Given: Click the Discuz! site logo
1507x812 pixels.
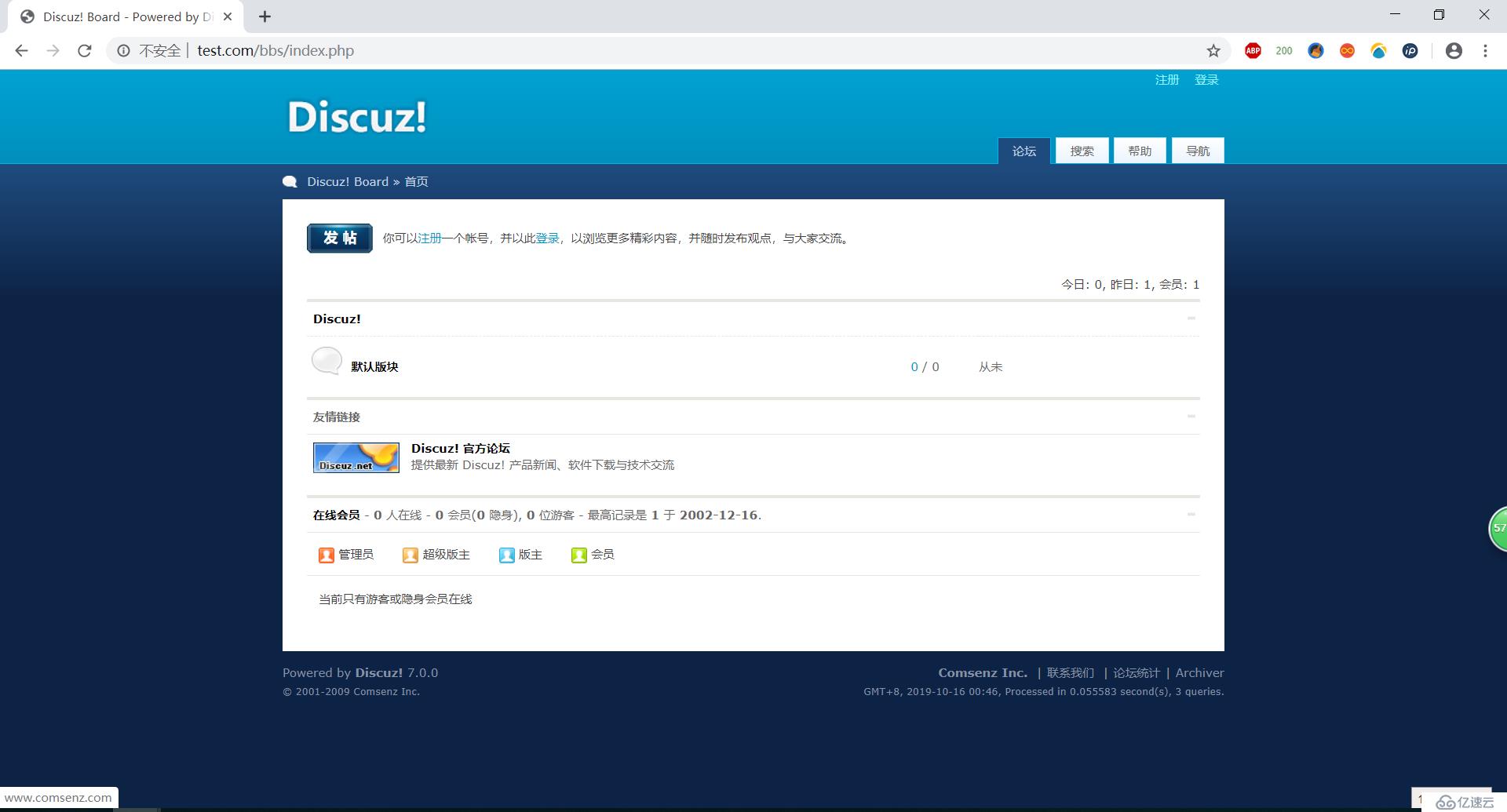Looking at the screenshot, I should 357,117.
